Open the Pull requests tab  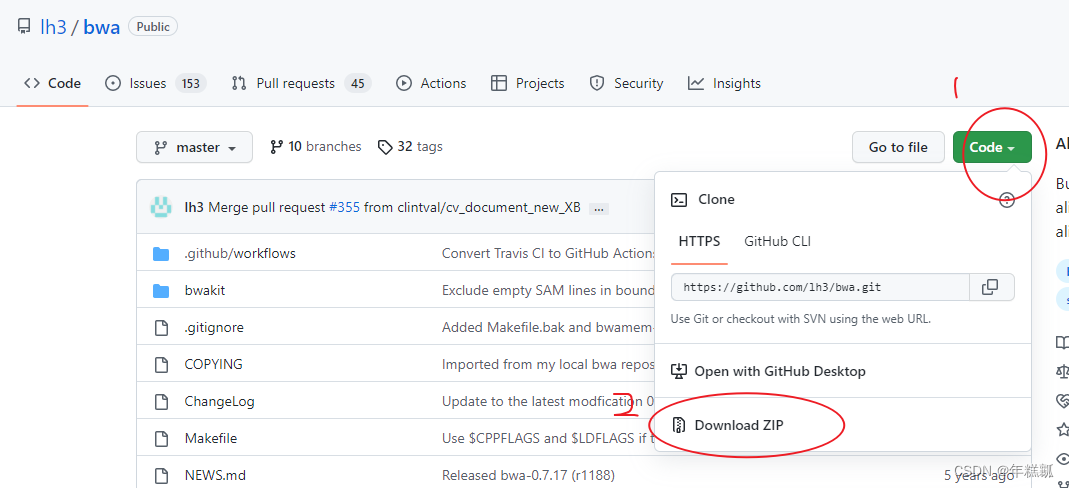coord(301,83)
